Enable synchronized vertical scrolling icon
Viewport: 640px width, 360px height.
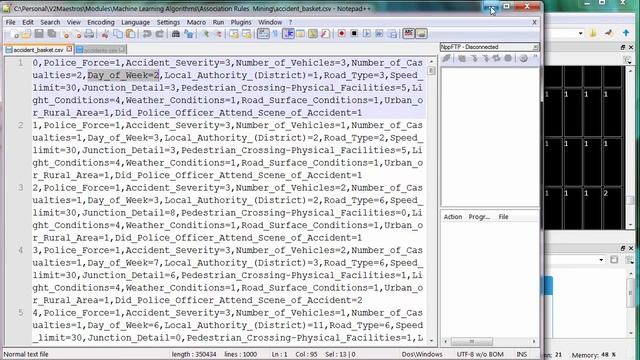234,34
